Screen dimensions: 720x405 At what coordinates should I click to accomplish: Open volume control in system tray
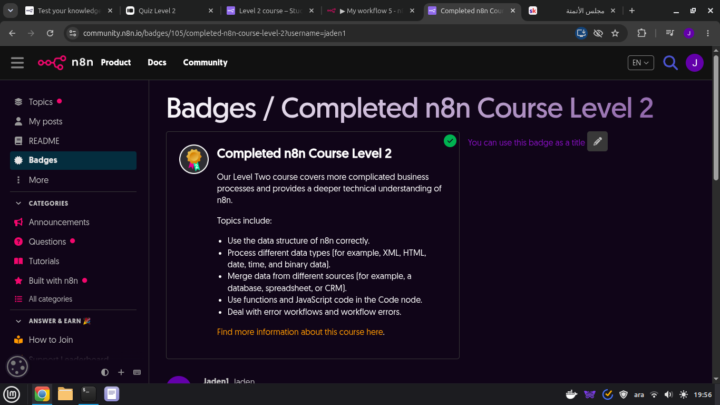[669, 394]
